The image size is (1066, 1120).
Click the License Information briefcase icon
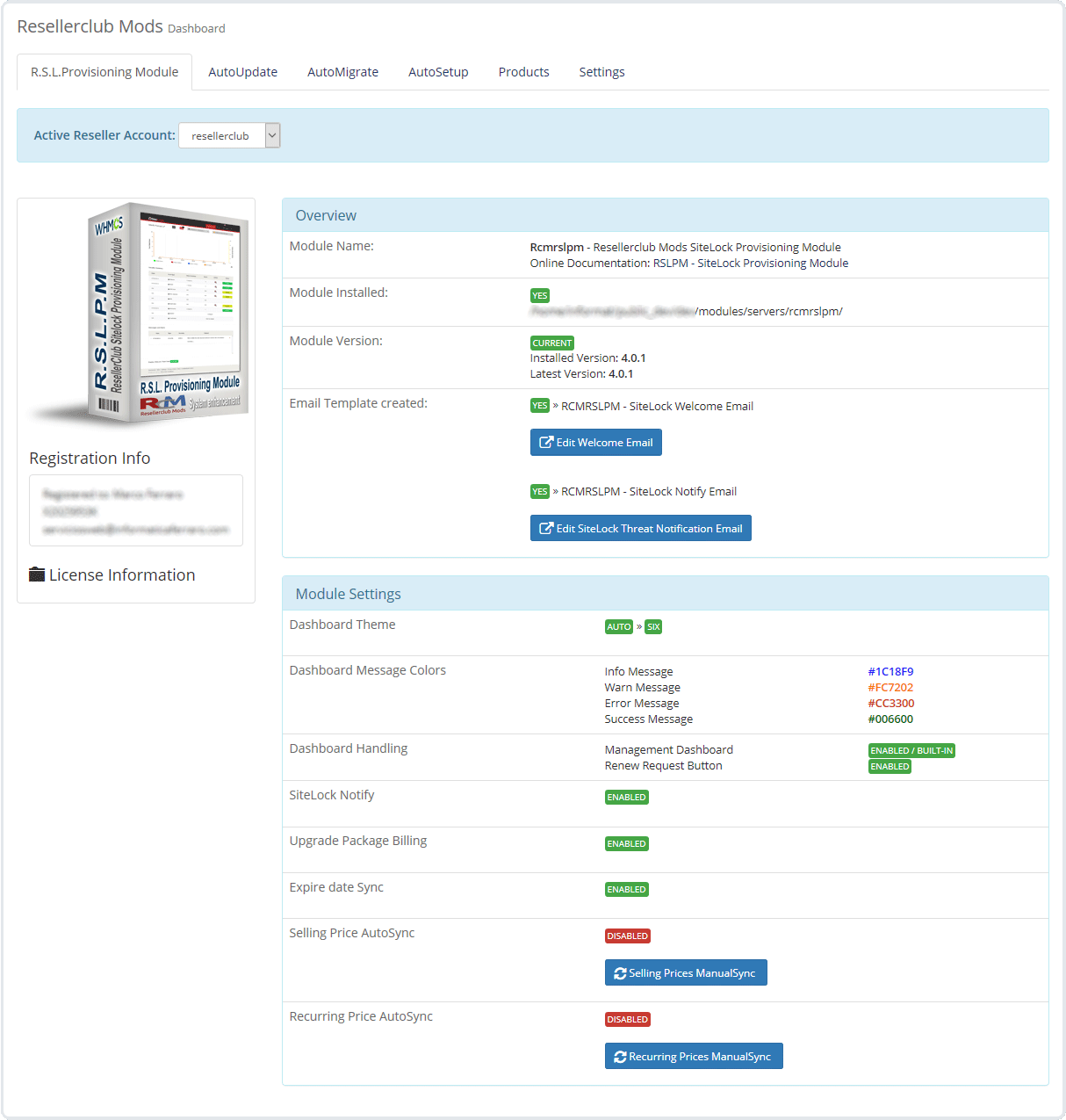[37, 574]
